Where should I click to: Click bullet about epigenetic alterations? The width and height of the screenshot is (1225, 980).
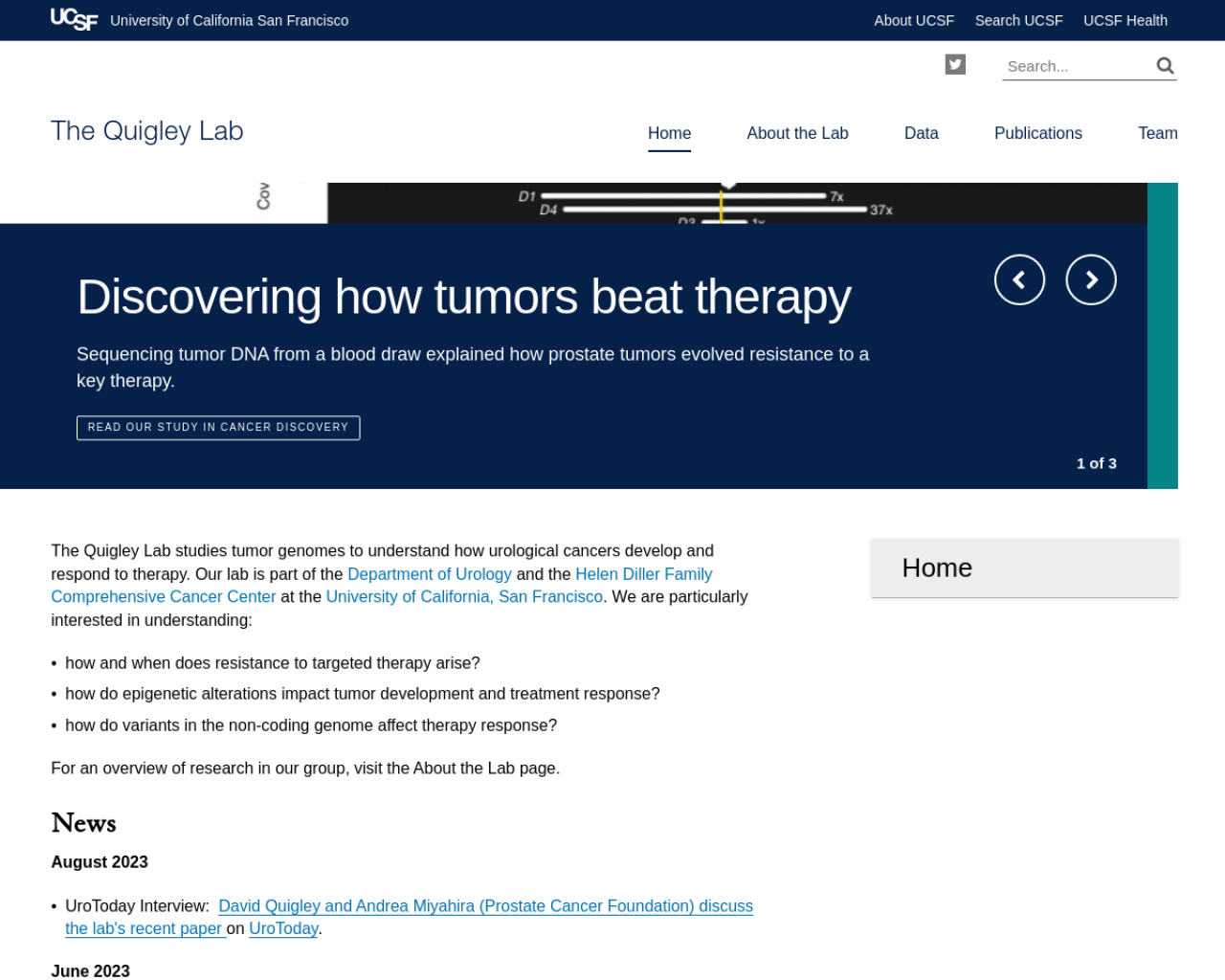362,694
